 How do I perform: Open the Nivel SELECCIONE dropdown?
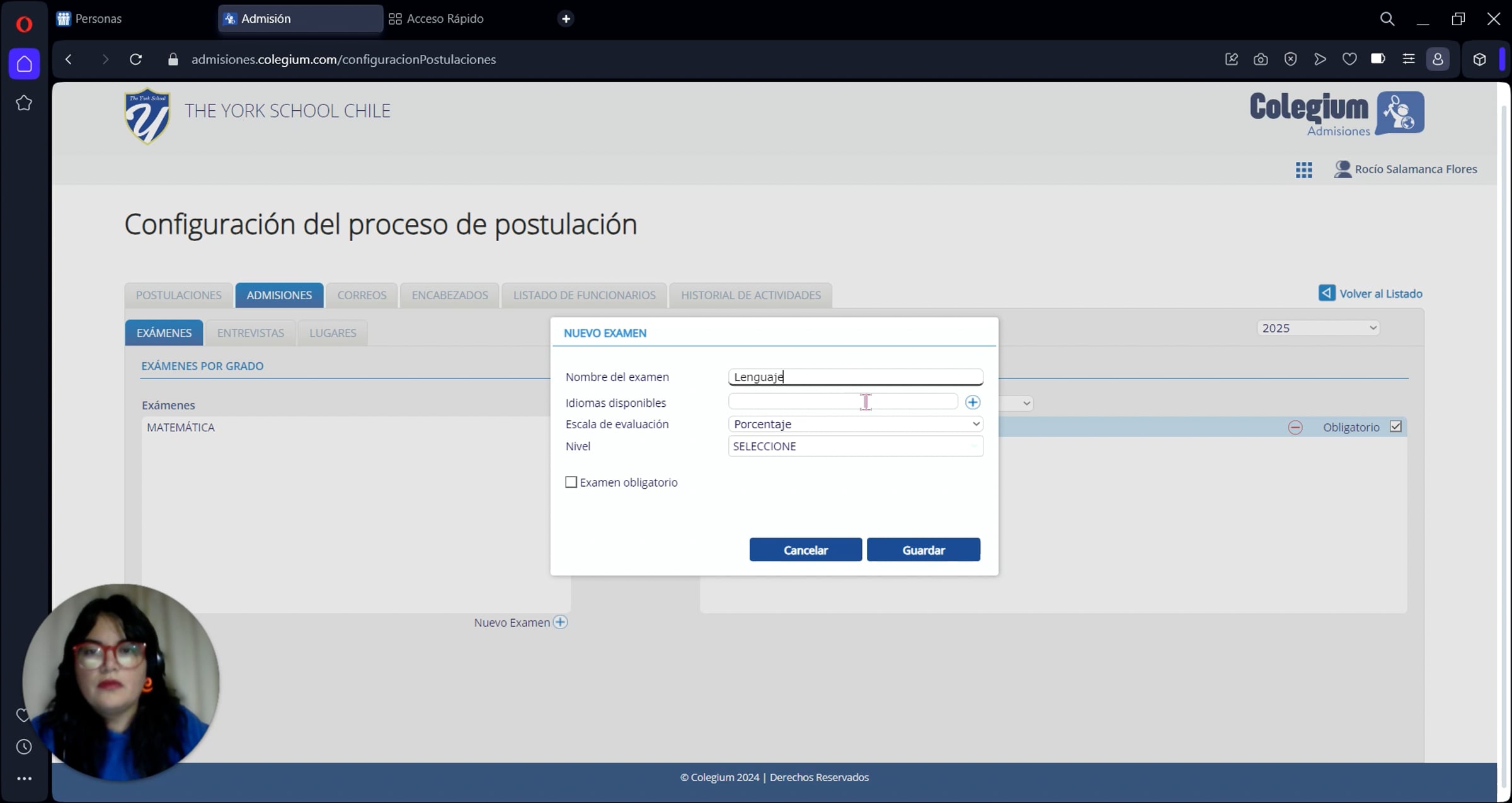pos(855,447)
